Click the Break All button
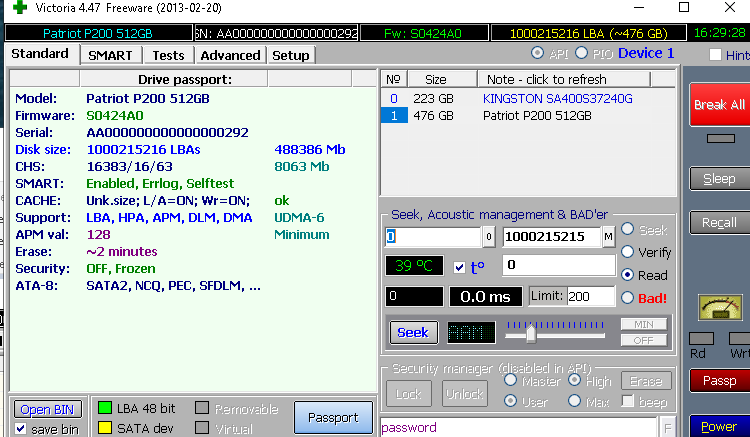 (719, 104)
